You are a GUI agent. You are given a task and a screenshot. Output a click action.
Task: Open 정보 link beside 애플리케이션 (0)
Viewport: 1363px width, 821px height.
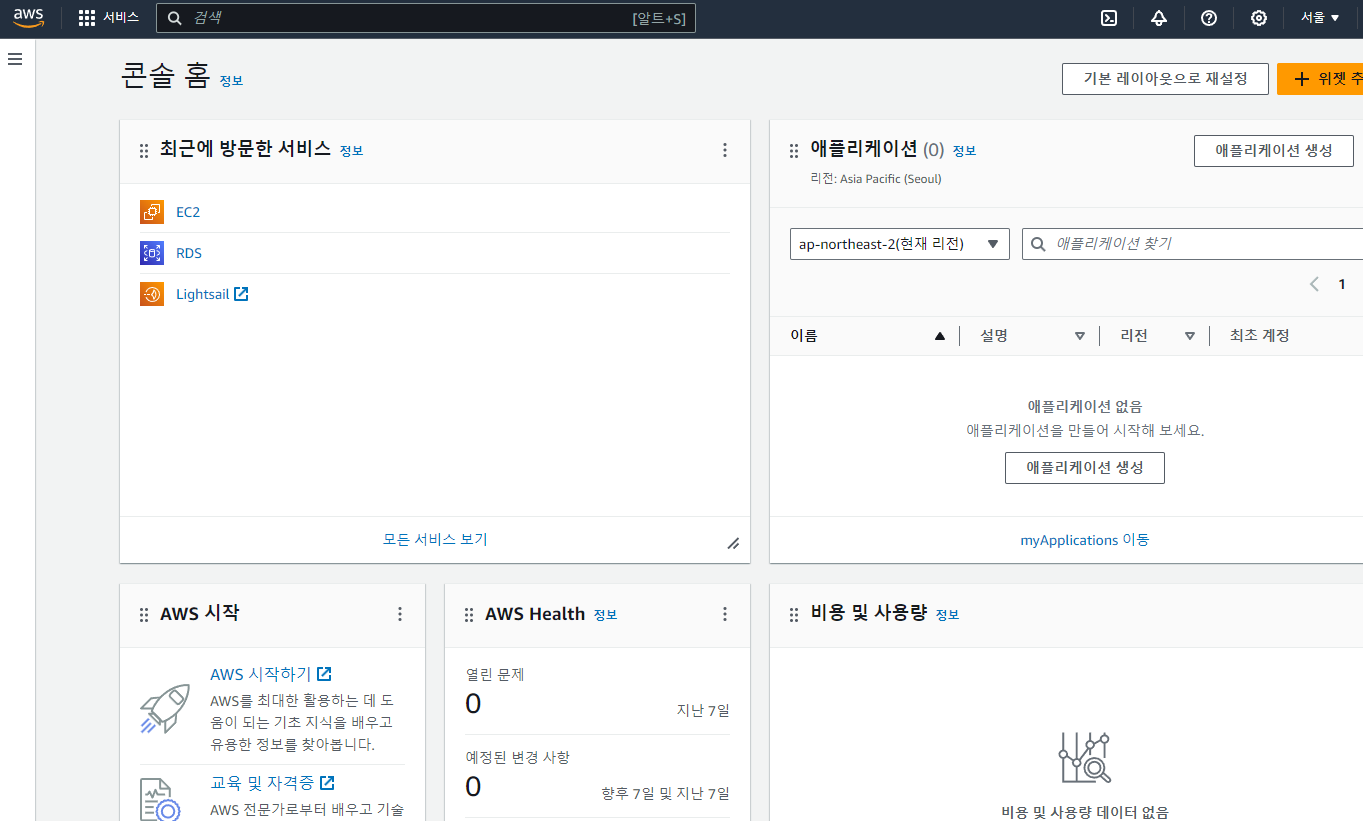pyautogui.click(x=964, y=151)
